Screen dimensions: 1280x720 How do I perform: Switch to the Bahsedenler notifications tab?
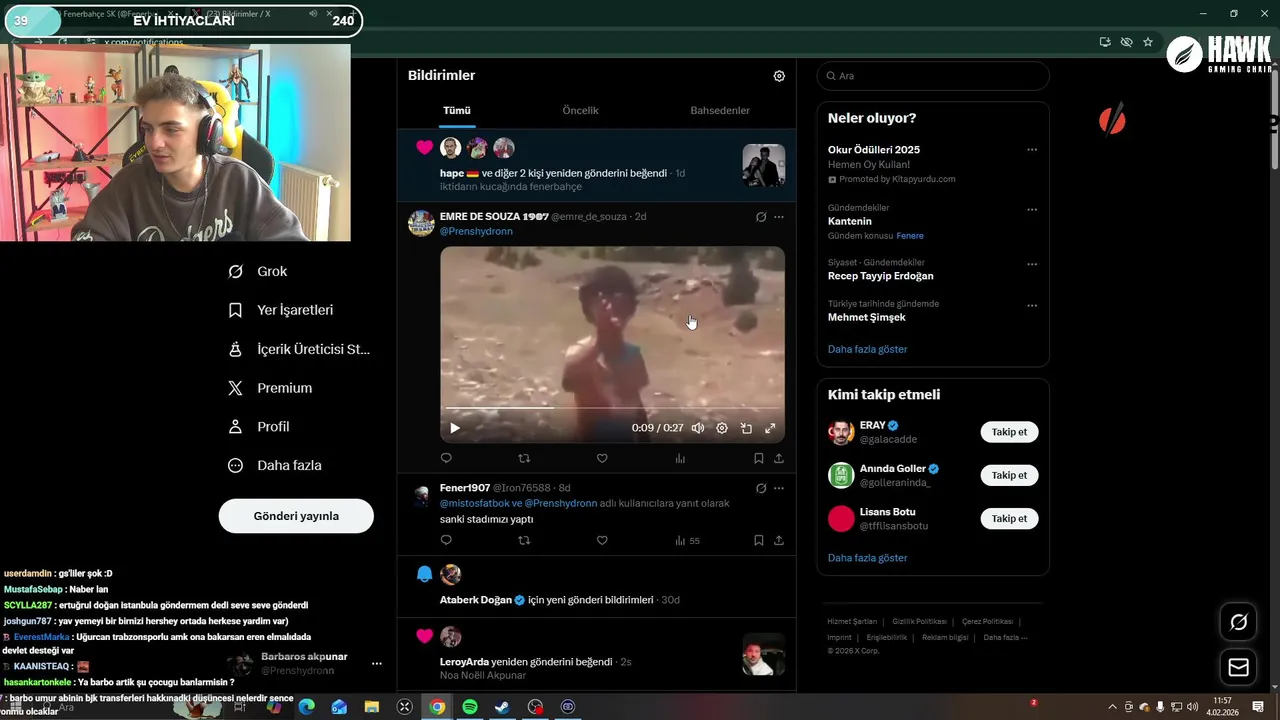tap(720, 111)
